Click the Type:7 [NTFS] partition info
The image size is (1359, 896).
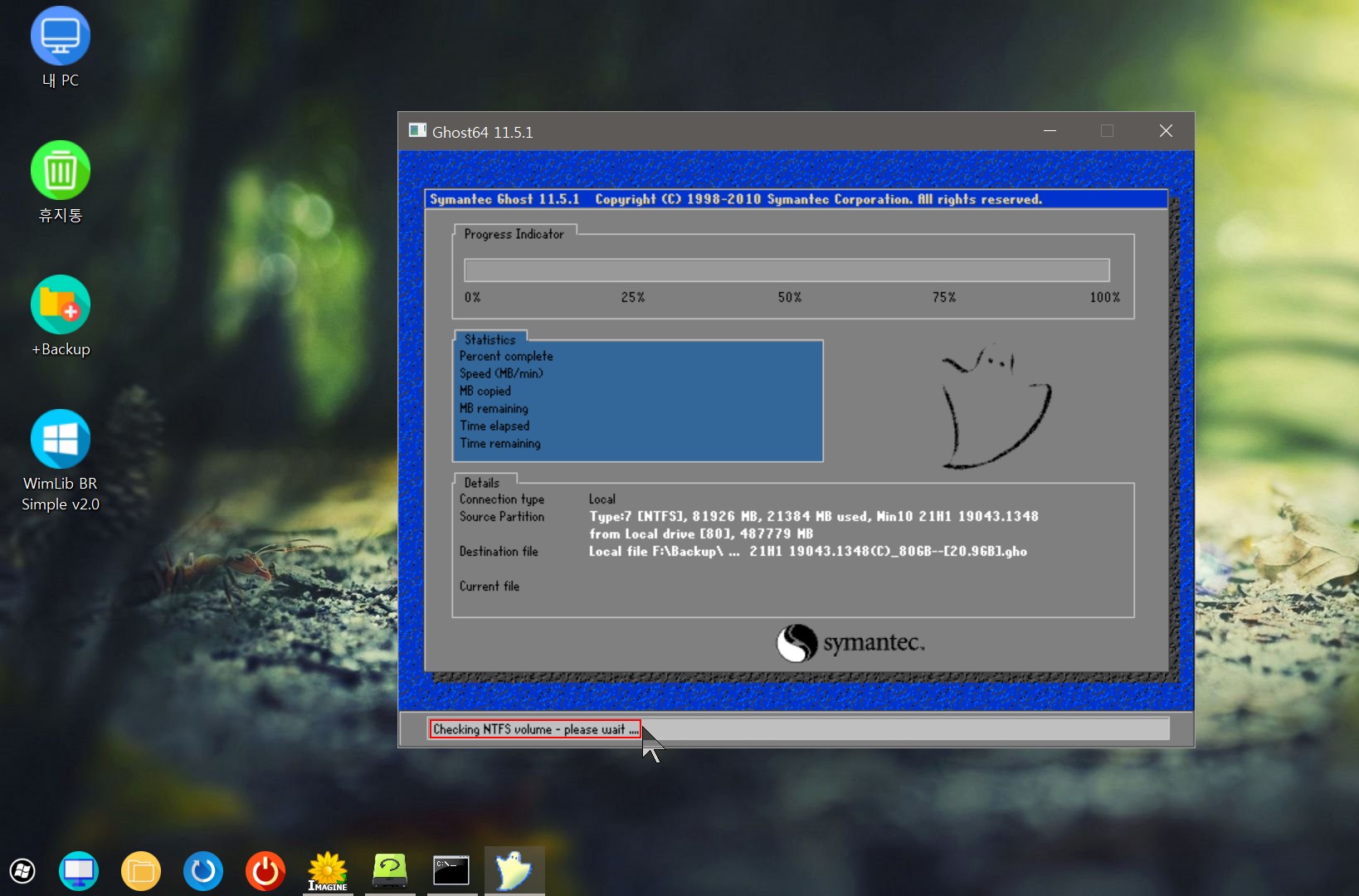(814, 516)
